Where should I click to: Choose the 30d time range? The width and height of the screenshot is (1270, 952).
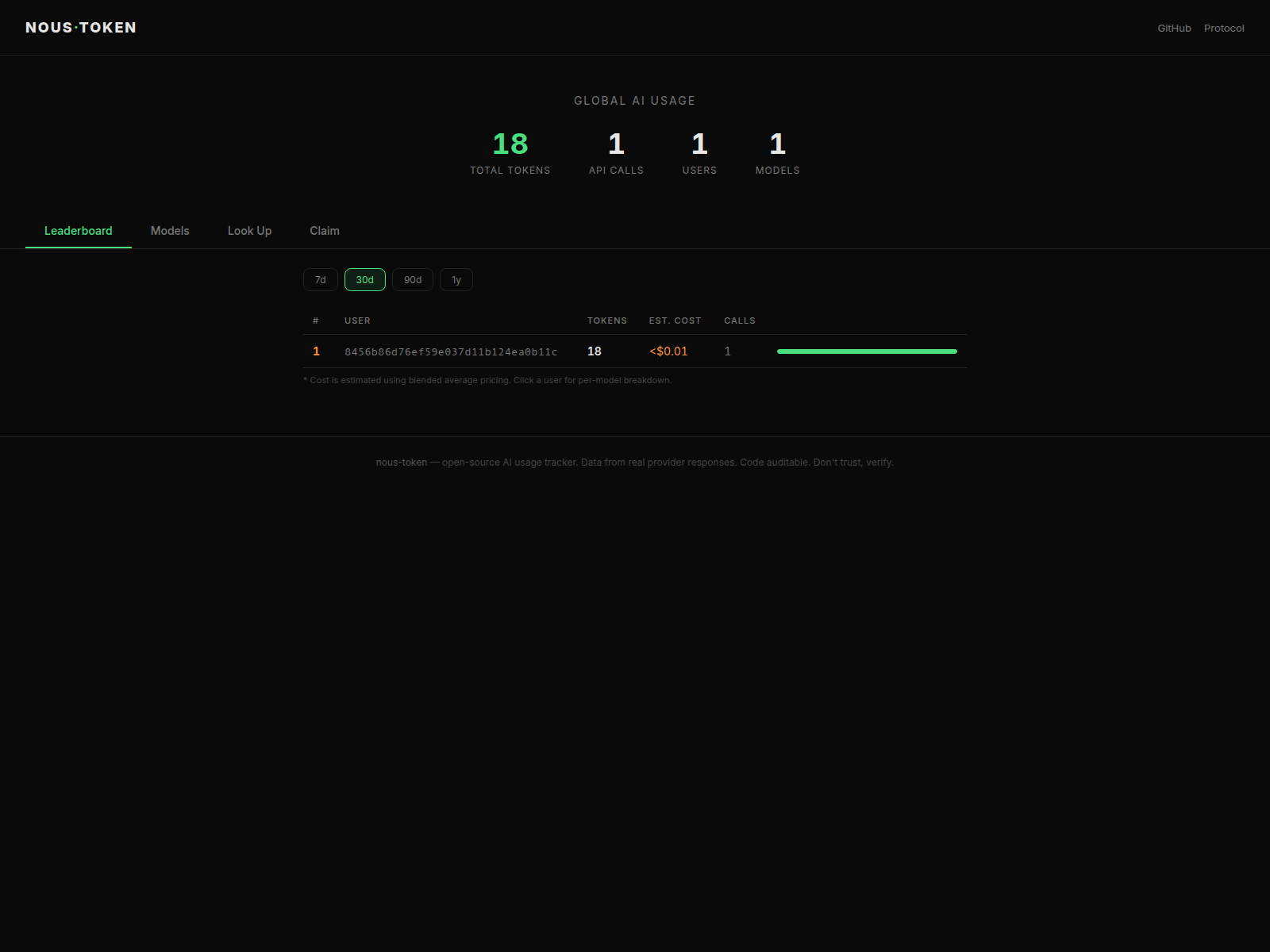pos(365,279)
